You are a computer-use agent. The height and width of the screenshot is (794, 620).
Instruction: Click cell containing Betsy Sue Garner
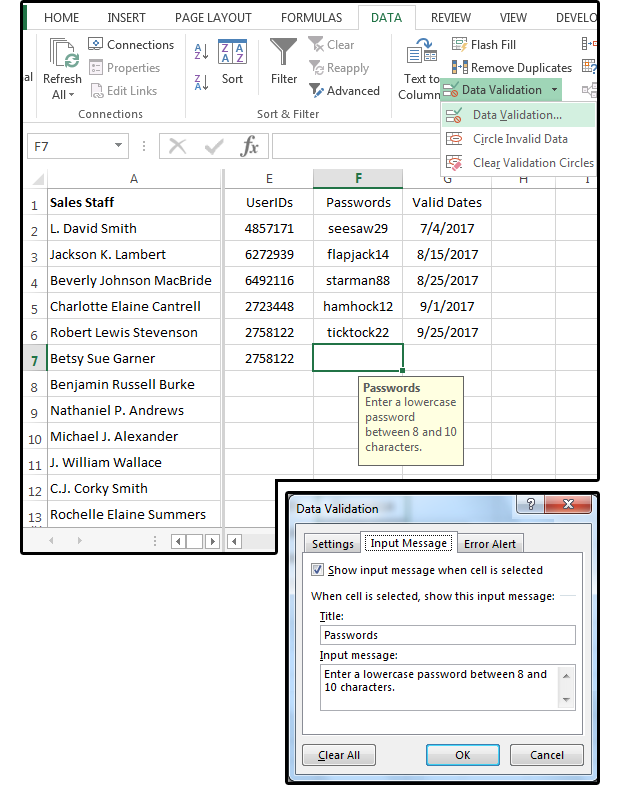point(134,358)
